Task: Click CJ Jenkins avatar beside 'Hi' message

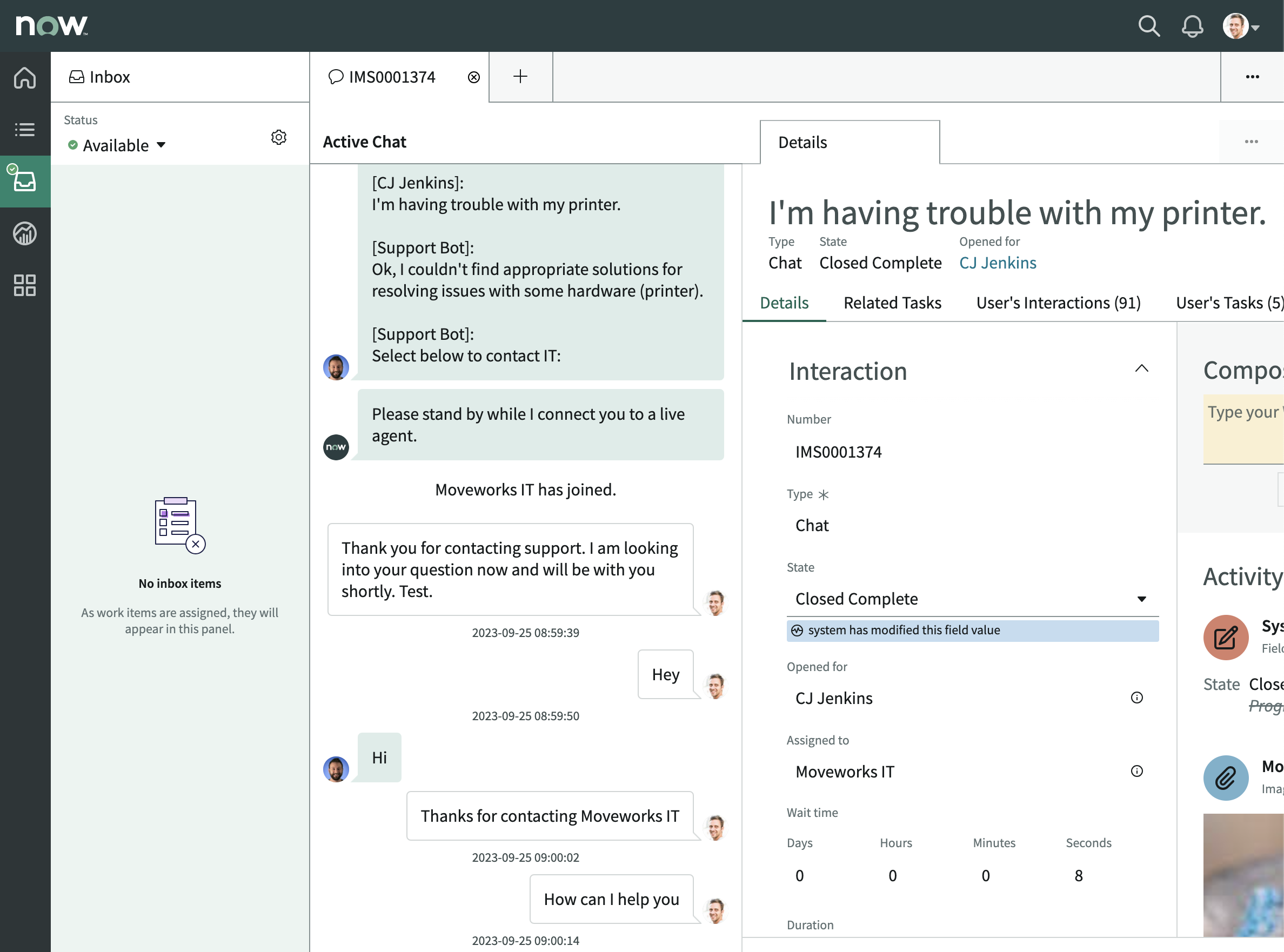Action: [x=336, y=769]
